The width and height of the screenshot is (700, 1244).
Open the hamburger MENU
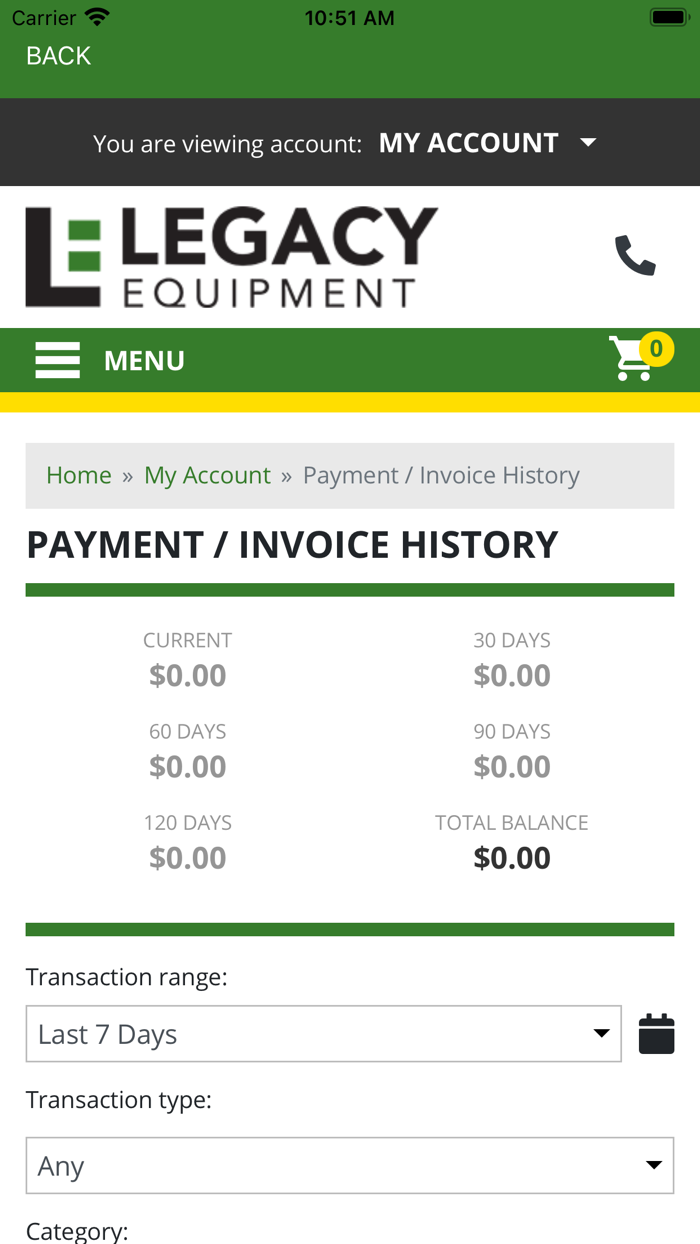[x=57, y=360]
